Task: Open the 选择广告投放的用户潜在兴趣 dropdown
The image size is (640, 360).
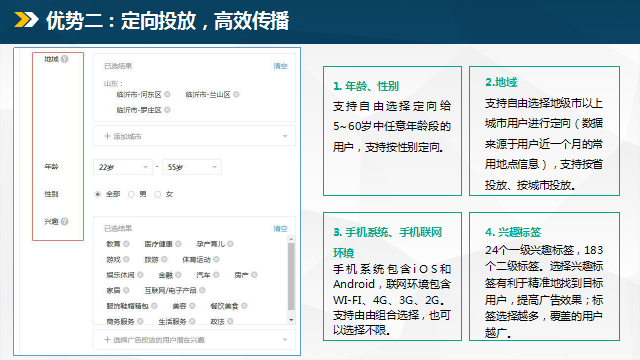Action: [194, 340]
